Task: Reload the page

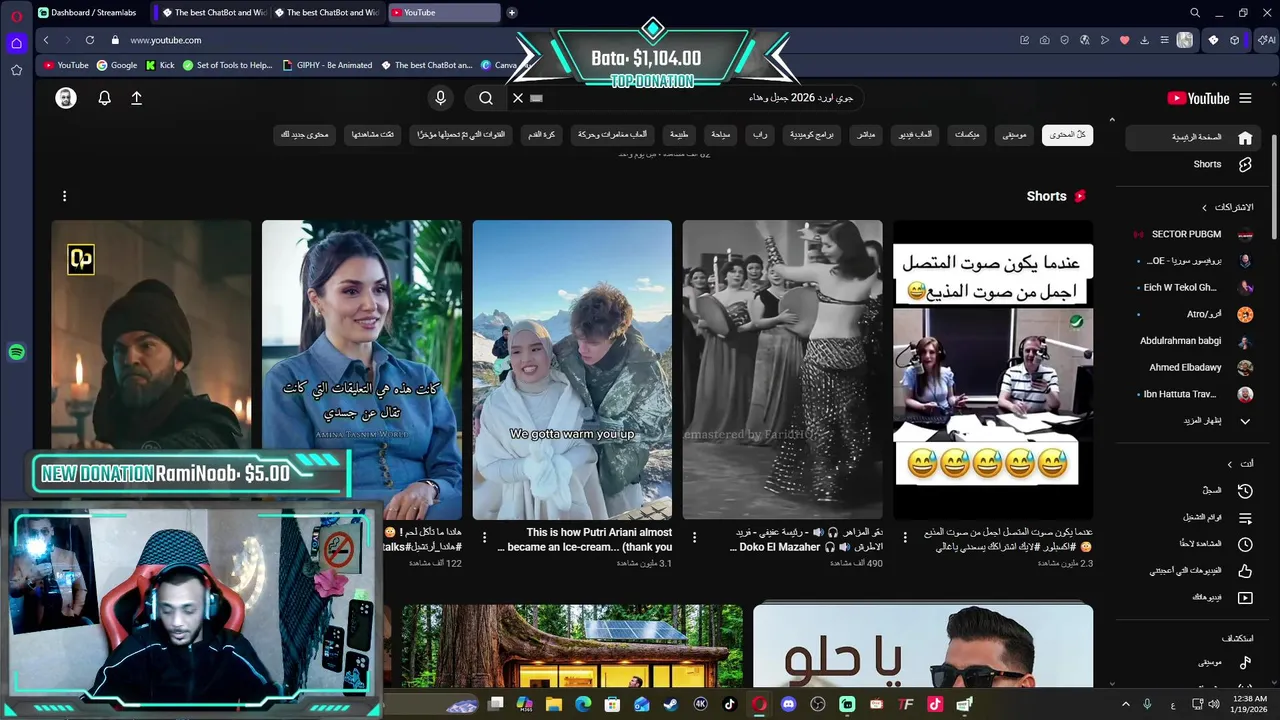Action: click(90, 40)
